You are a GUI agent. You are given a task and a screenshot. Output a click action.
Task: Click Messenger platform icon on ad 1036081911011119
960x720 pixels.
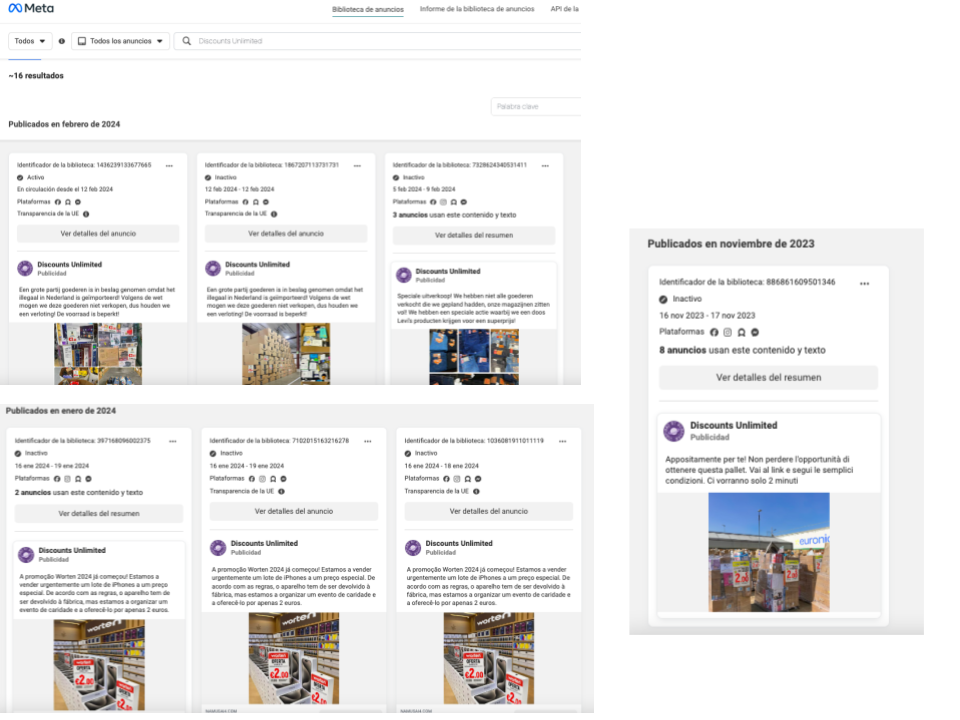[478, 478]
